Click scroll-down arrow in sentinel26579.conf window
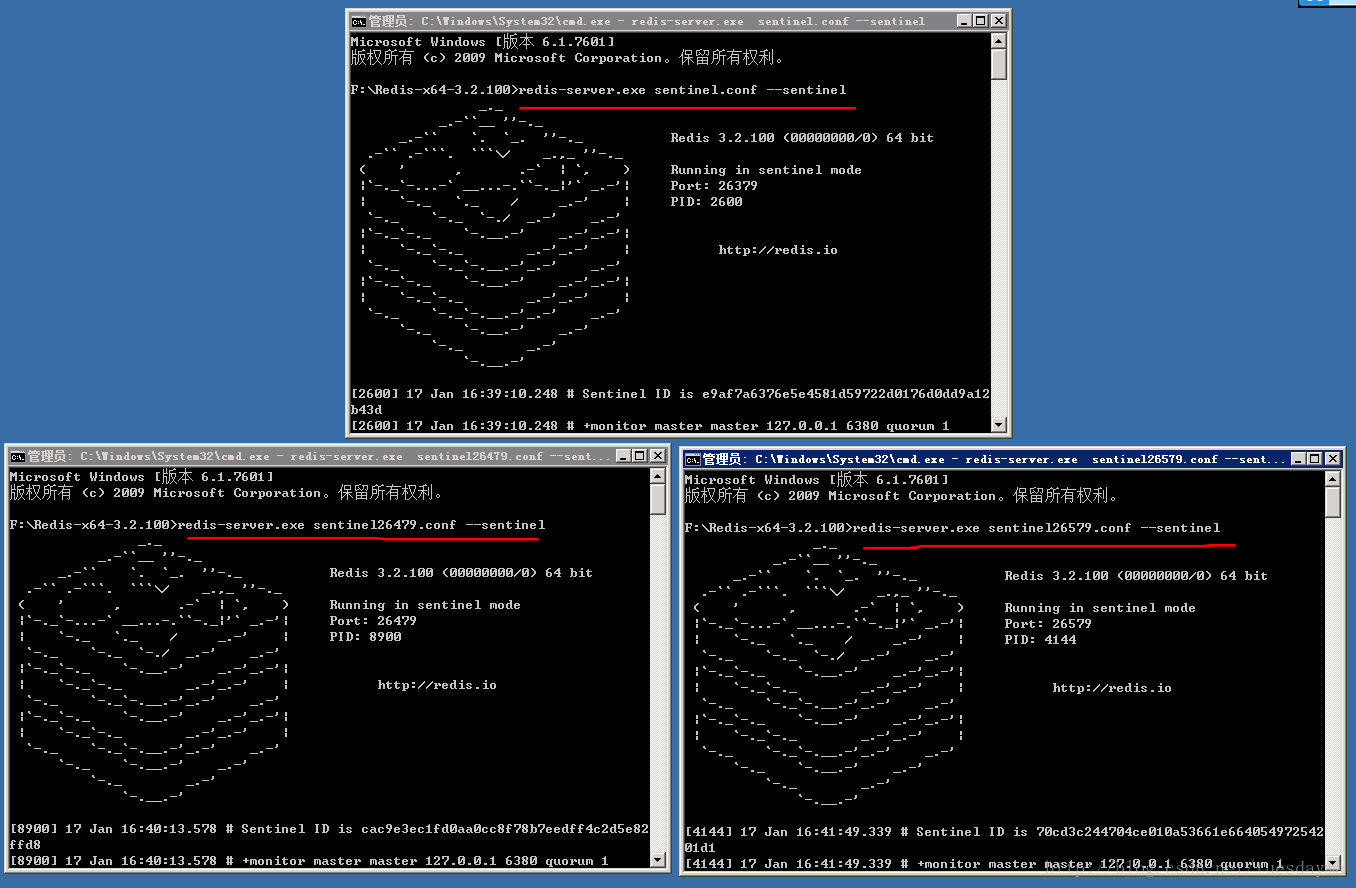The height and width of the screenshot is (888, 1356). click(1332, 863)
